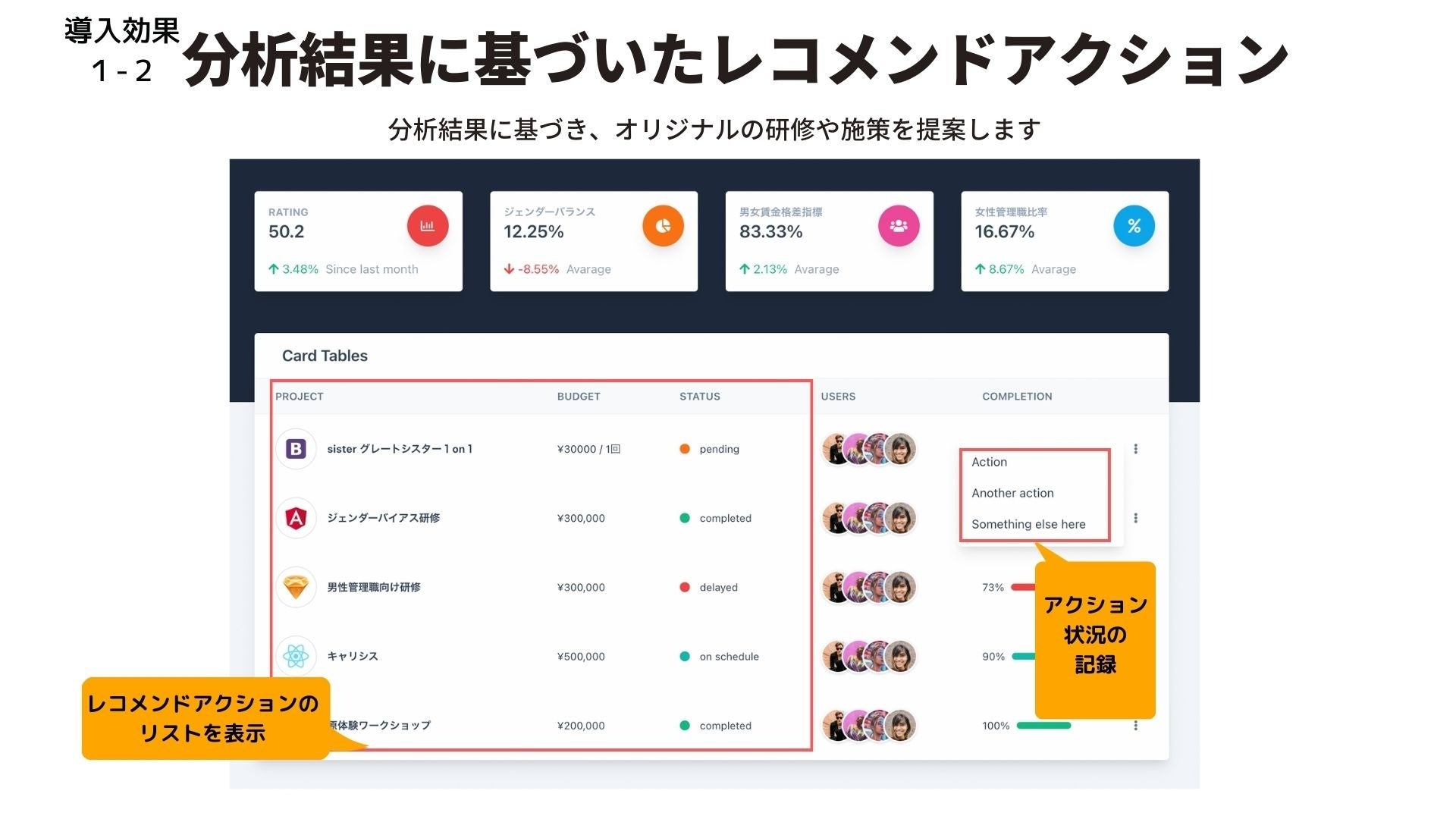Open three-dot menu for ジェンダーバイアス研修 row
1456x819 pixels.
tap(1135, 518)
